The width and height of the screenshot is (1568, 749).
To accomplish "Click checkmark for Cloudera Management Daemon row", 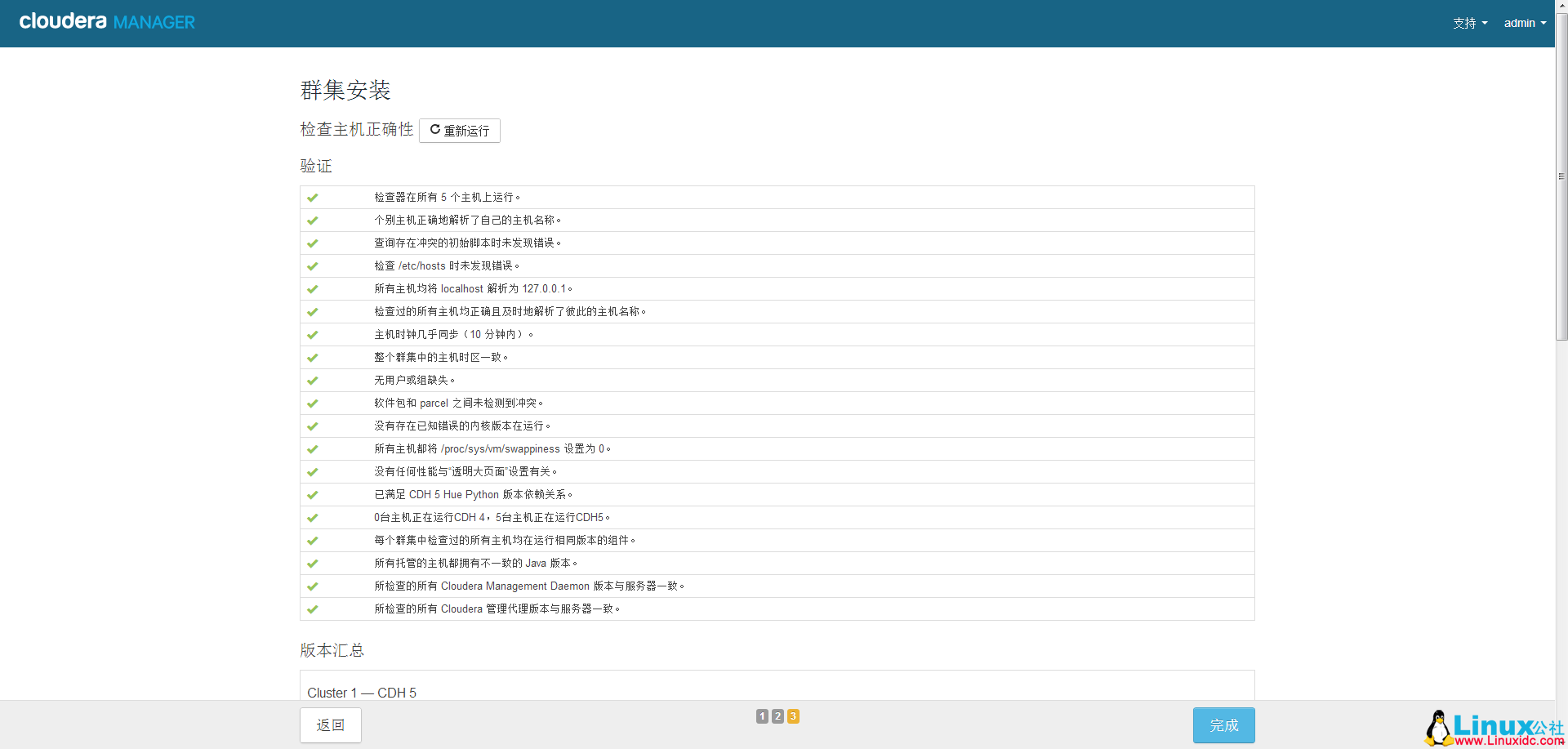I will click(312, 586).
